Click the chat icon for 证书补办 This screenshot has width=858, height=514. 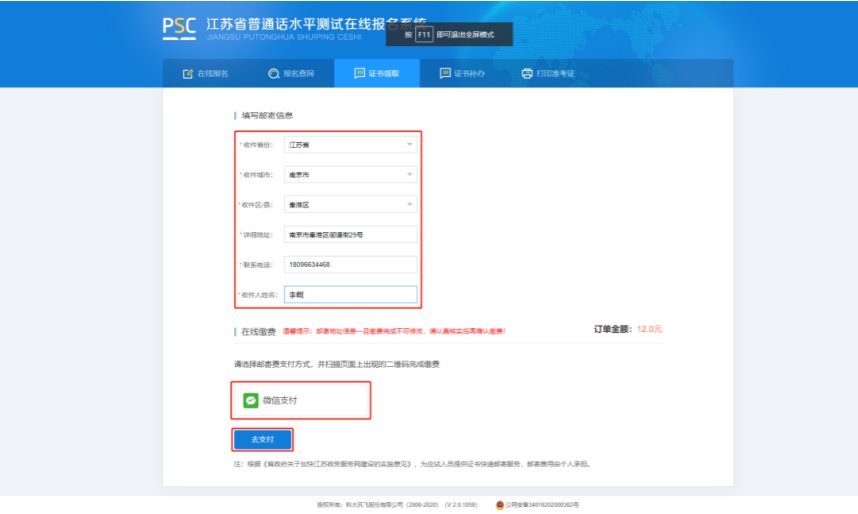pos(445,73)
